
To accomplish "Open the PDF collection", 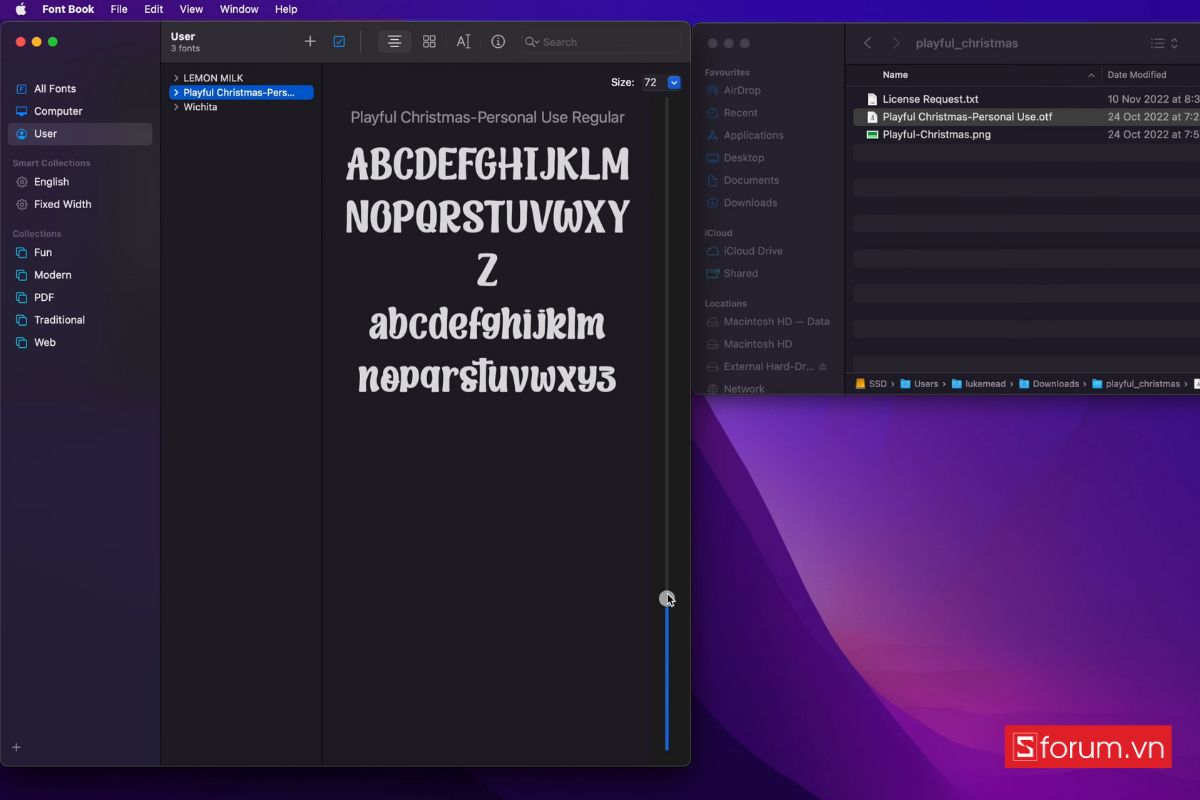I will click(x=80, y=297).
